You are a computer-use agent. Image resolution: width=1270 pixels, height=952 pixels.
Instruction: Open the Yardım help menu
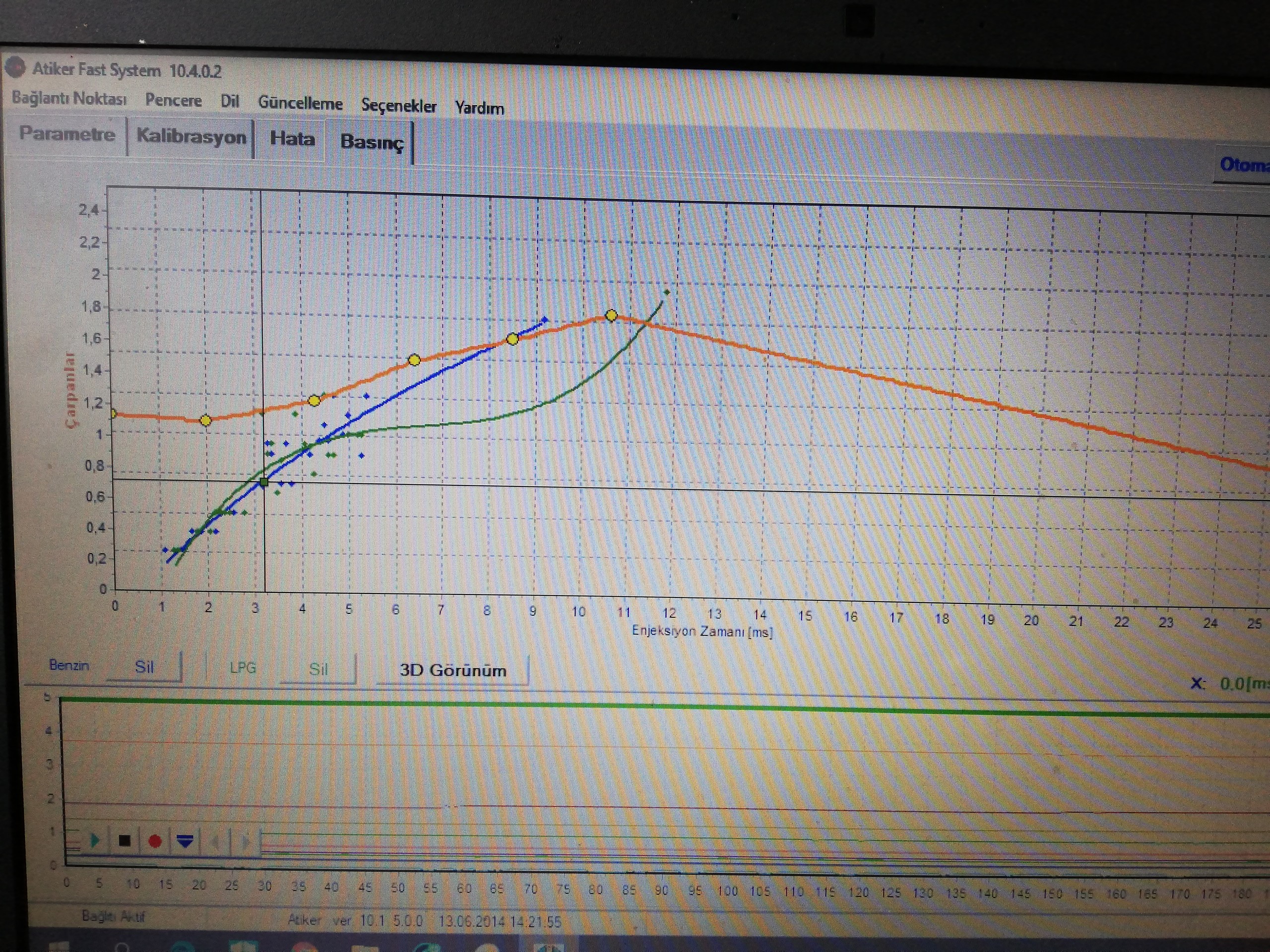479,108
